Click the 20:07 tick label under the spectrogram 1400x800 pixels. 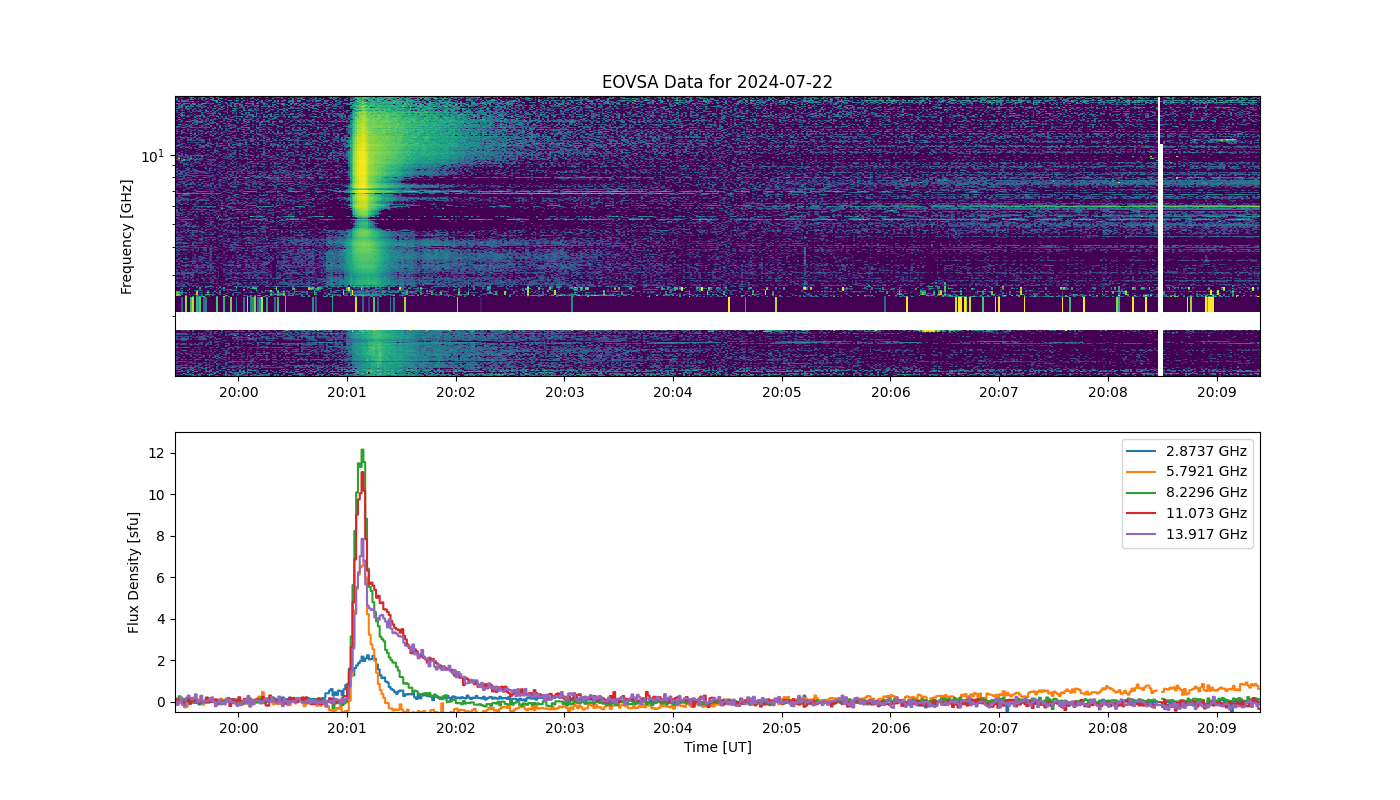pos(999,393)
